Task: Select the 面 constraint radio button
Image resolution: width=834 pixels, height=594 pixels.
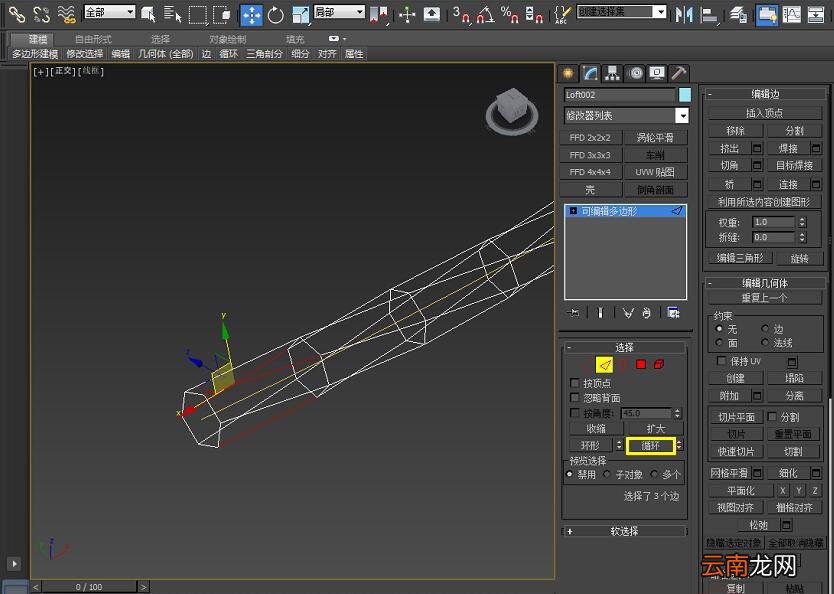Action: point(719,342)
